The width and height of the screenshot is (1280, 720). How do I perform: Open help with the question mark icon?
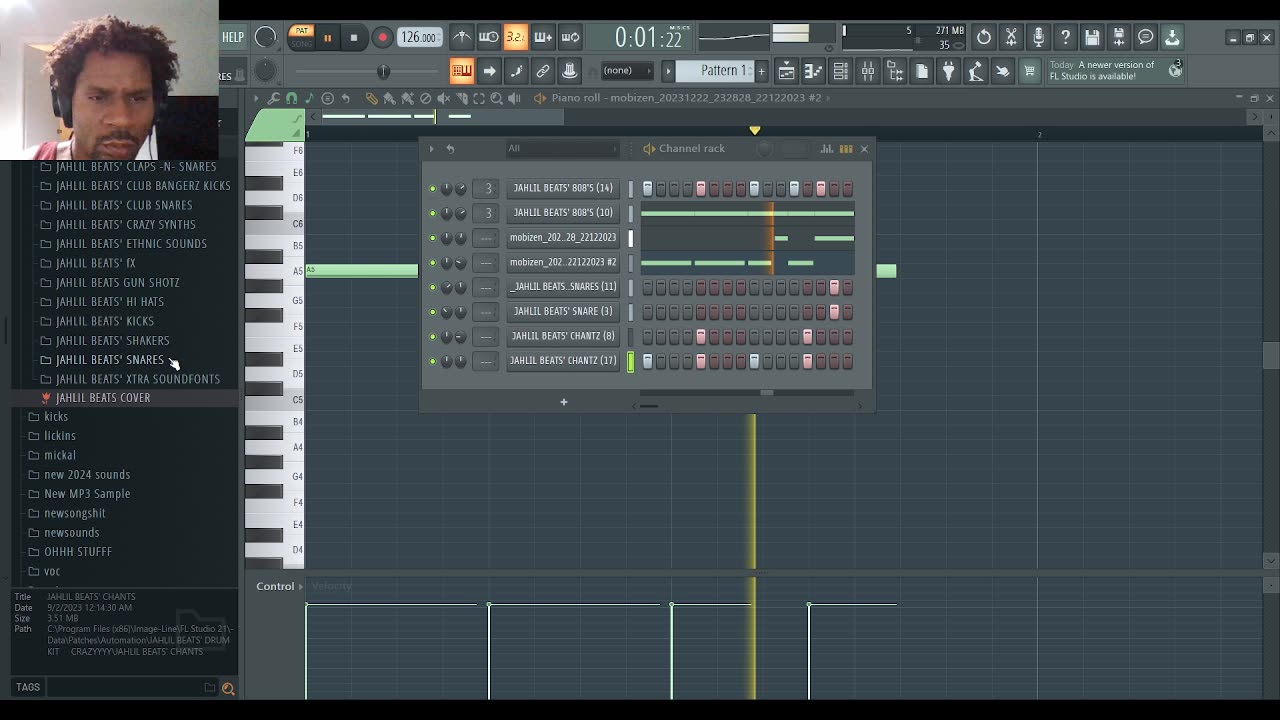tap(1065, 38)
